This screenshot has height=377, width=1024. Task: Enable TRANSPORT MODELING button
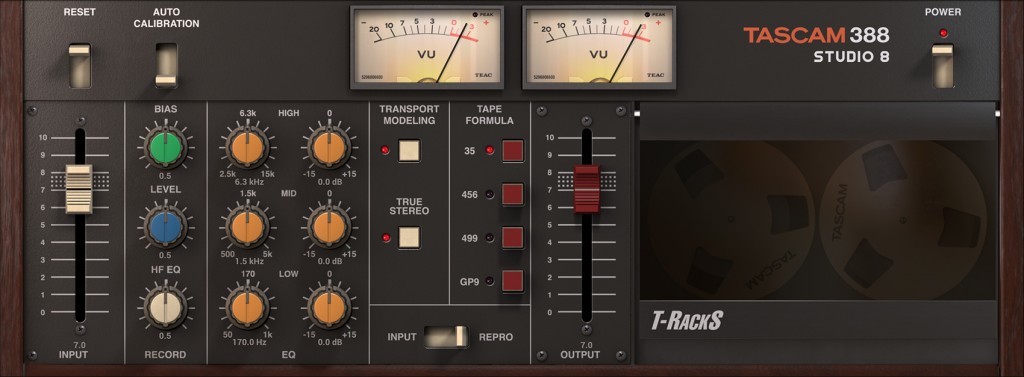click(x=409, y=150)
